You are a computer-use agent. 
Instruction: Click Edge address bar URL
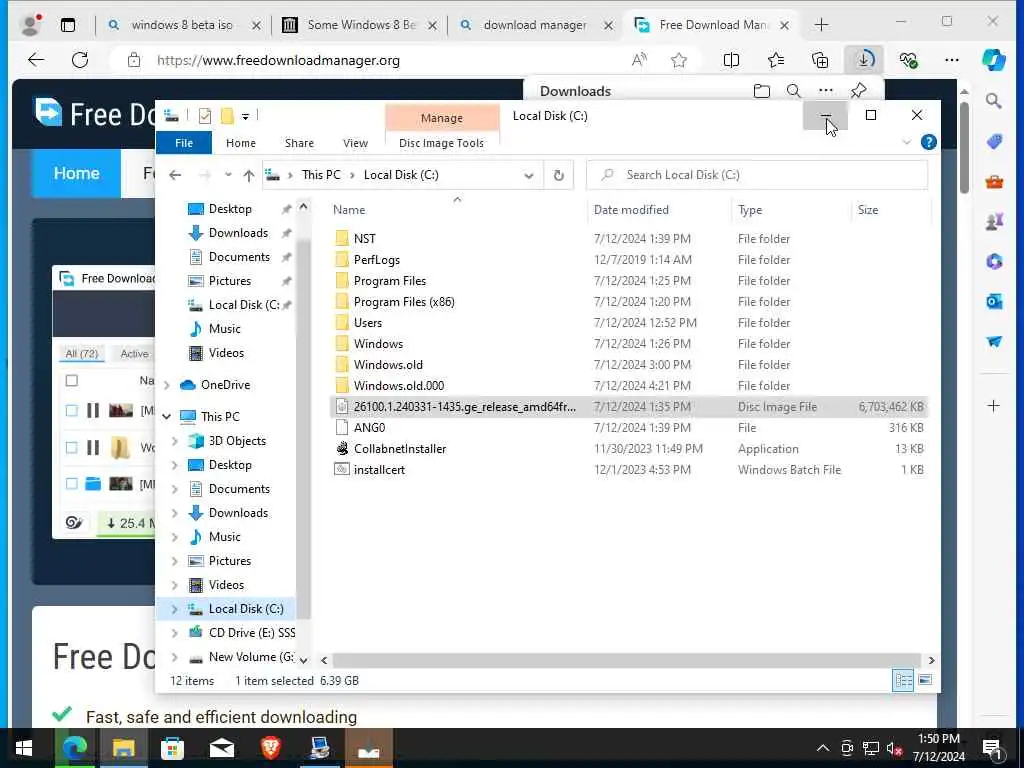pos(278,60)
